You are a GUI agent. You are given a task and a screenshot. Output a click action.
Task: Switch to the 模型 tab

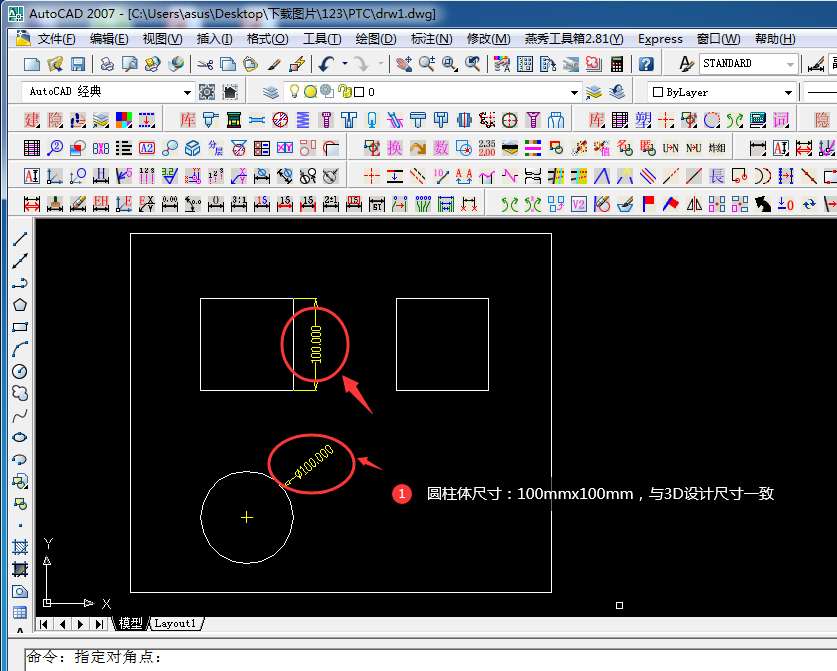[x=130, y=623]
